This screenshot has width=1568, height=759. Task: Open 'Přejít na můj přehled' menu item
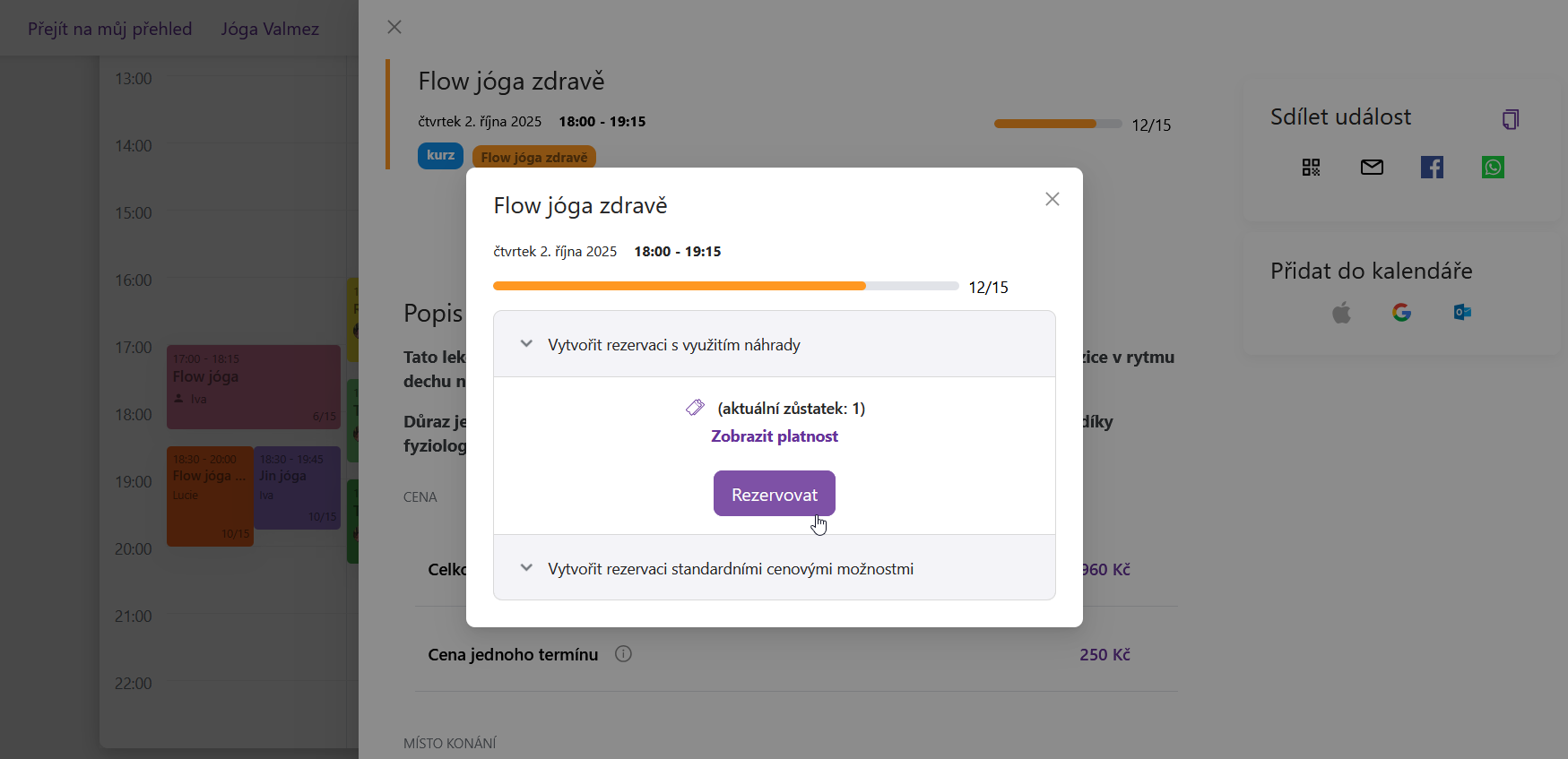pos(109,29)
